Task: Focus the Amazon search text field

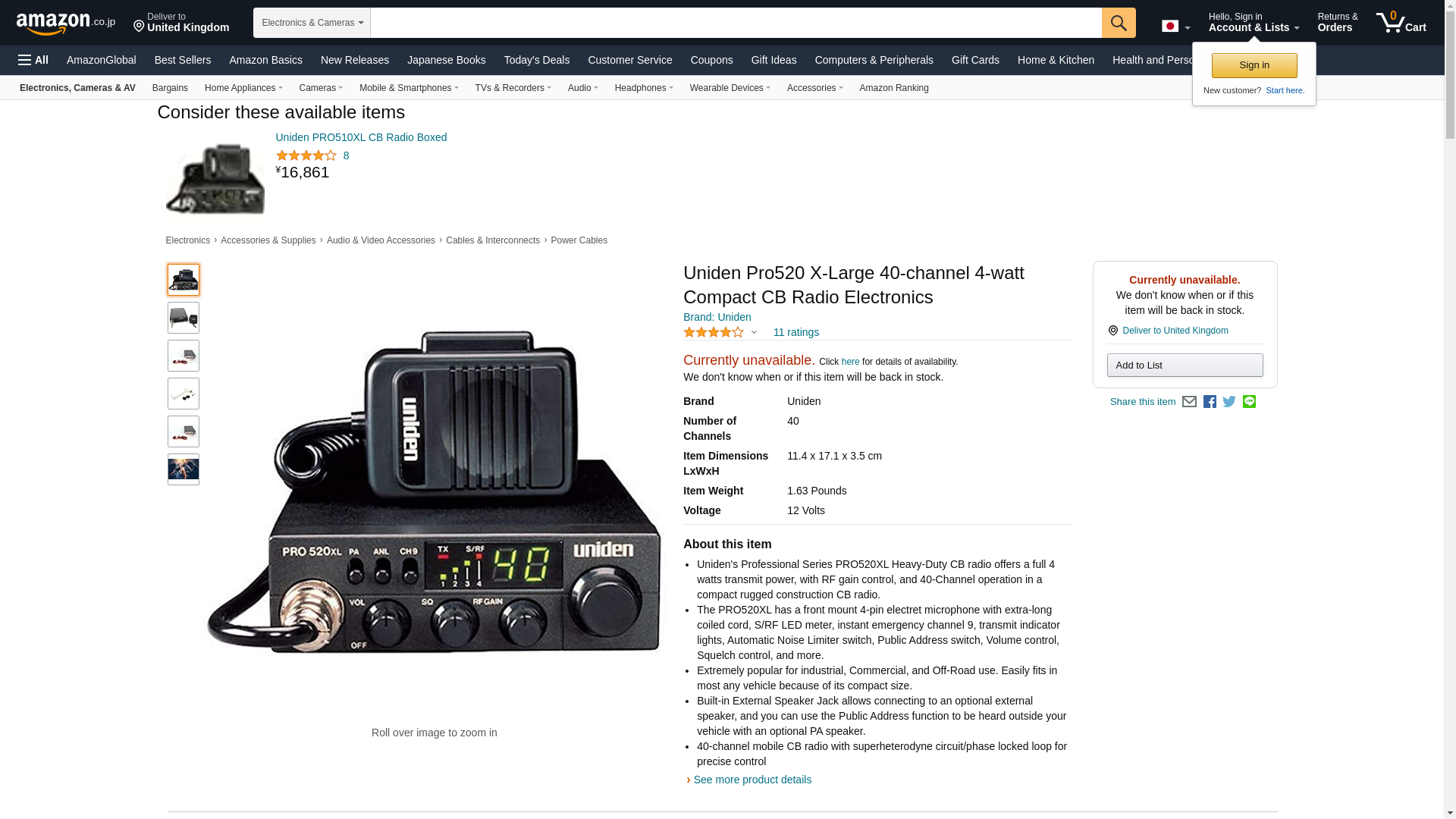Action: tap(736, 23)
